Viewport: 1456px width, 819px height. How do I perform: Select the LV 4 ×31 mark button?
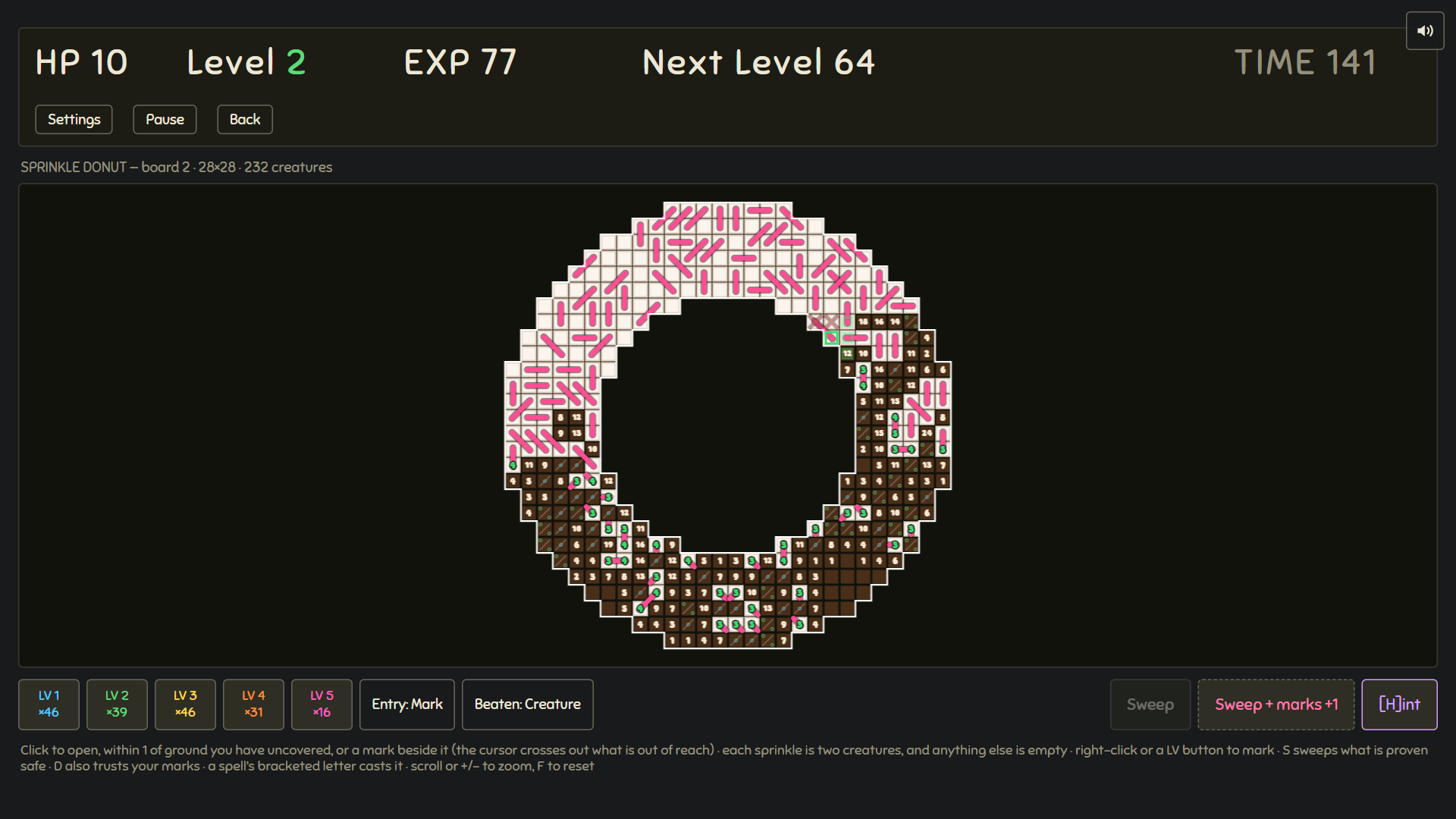point(253,704)
